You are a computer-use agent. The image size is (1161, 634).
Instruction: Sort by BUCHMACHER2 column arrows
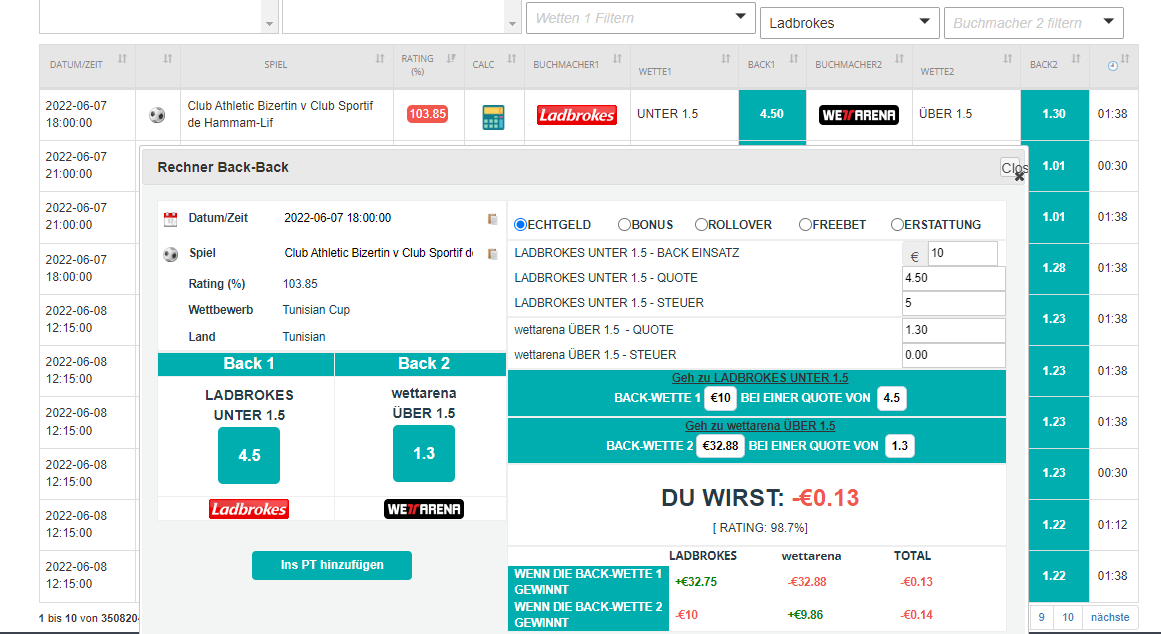[899, 59]
